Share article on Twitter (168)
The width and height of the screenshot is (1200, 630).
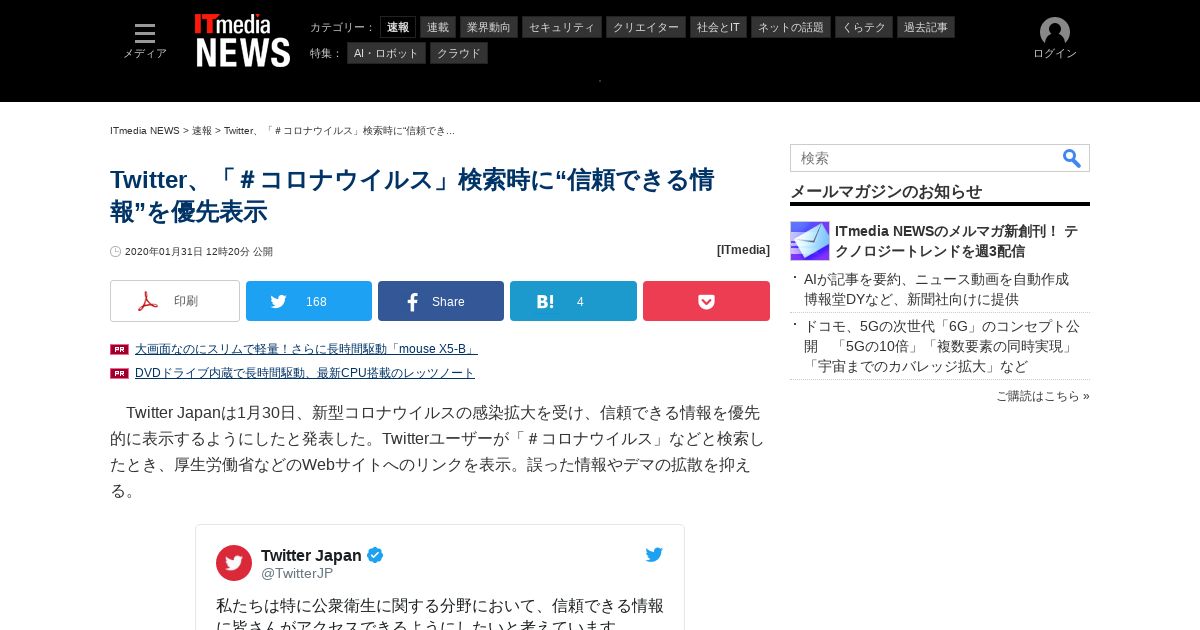(309, 301)
